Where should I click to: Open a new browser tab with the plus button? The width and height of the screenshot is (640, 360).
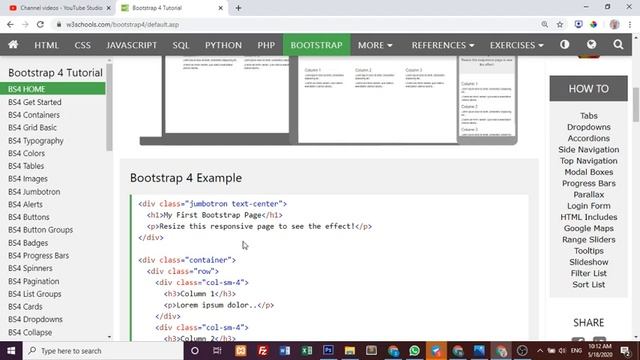(x=238, y=8)
